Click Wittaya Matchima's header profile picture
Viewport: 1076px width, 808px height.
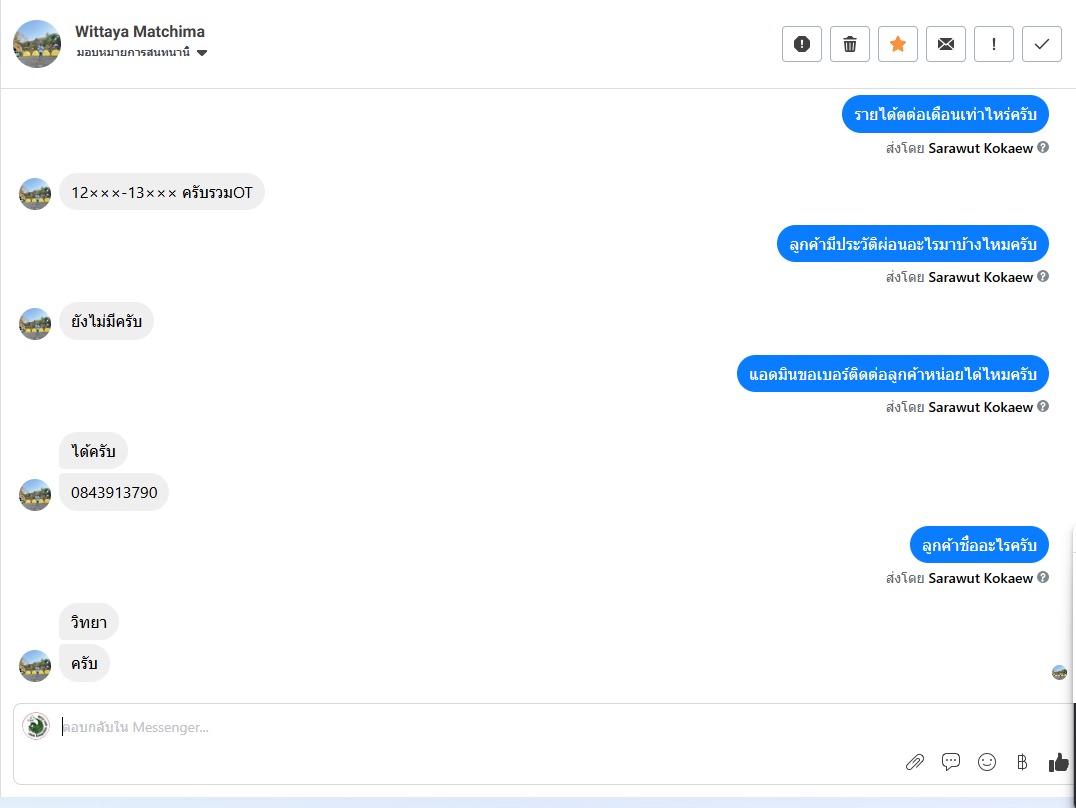(x=37, y=44)
